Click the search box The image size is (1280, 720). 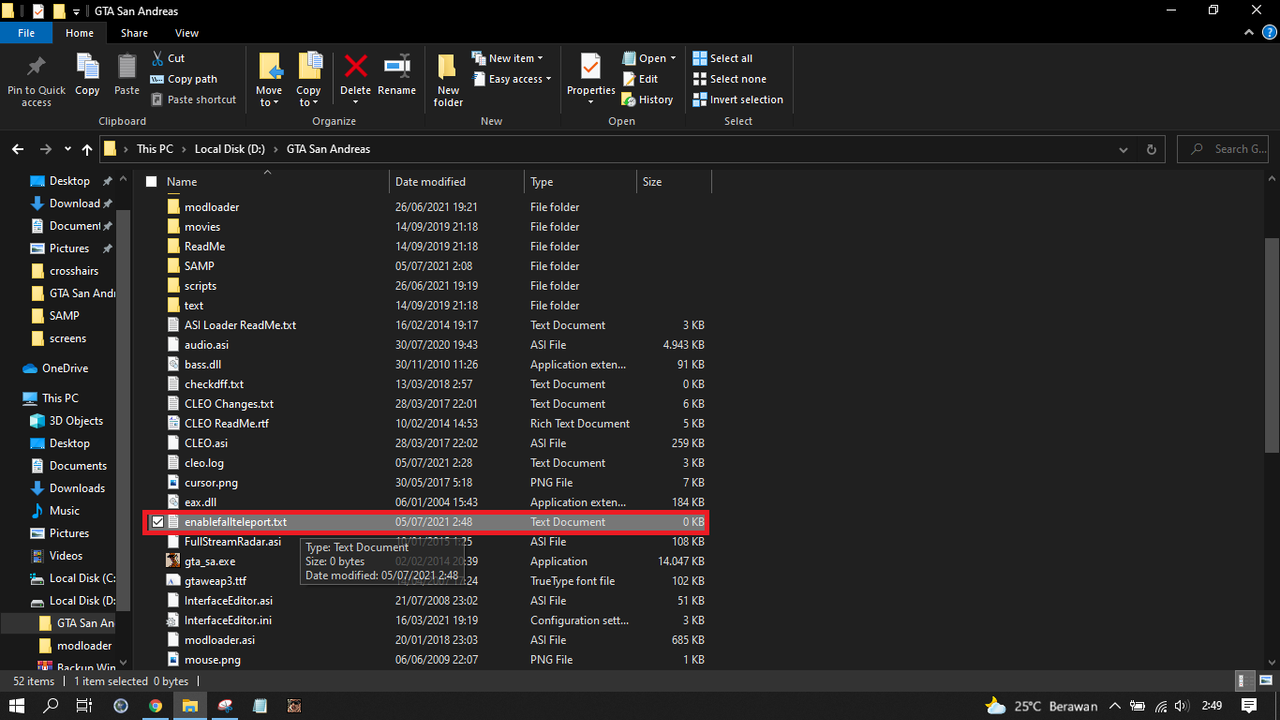[1225, 149]
